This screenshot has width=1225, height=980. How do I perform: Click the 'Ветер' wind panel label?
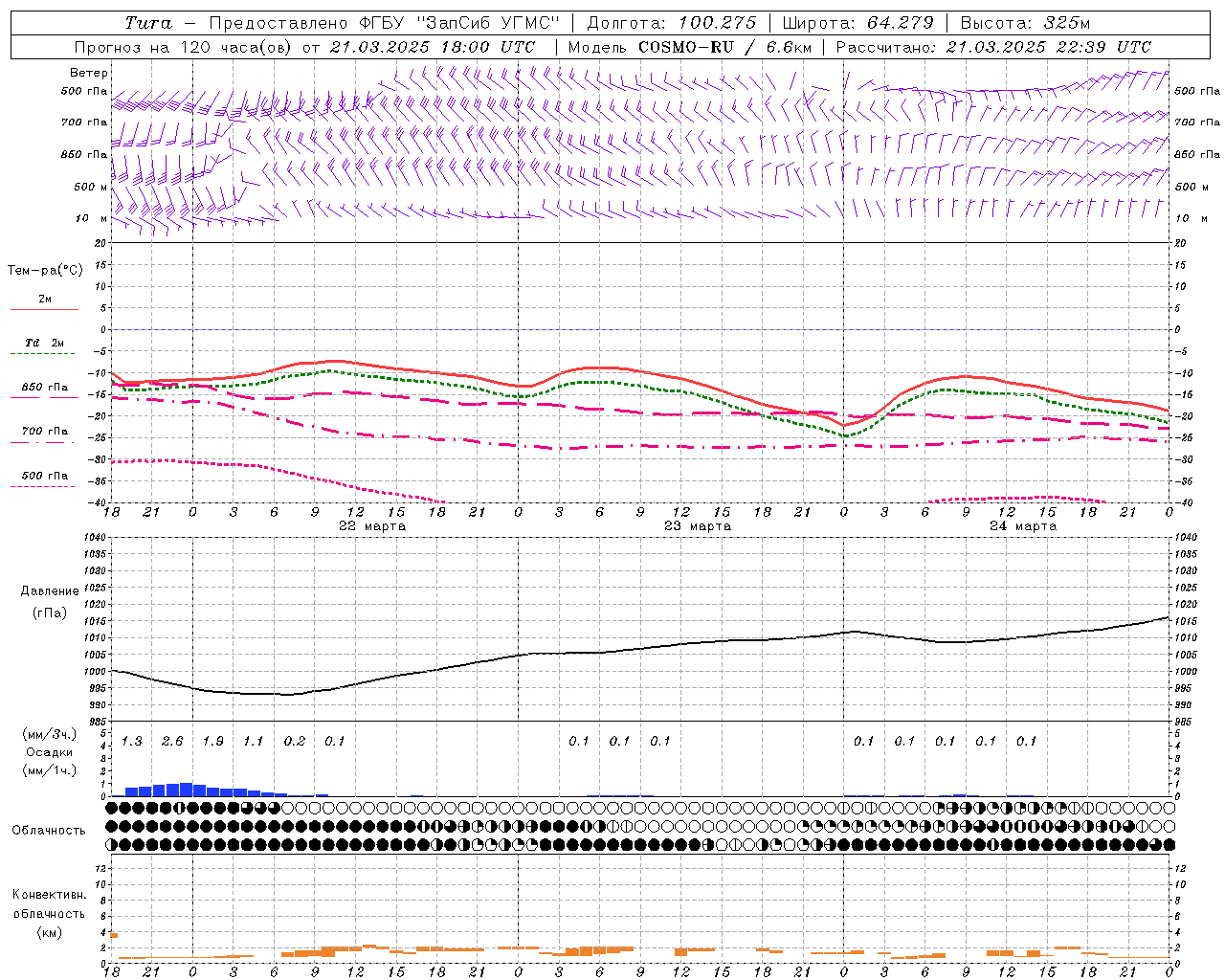point(89,73)
